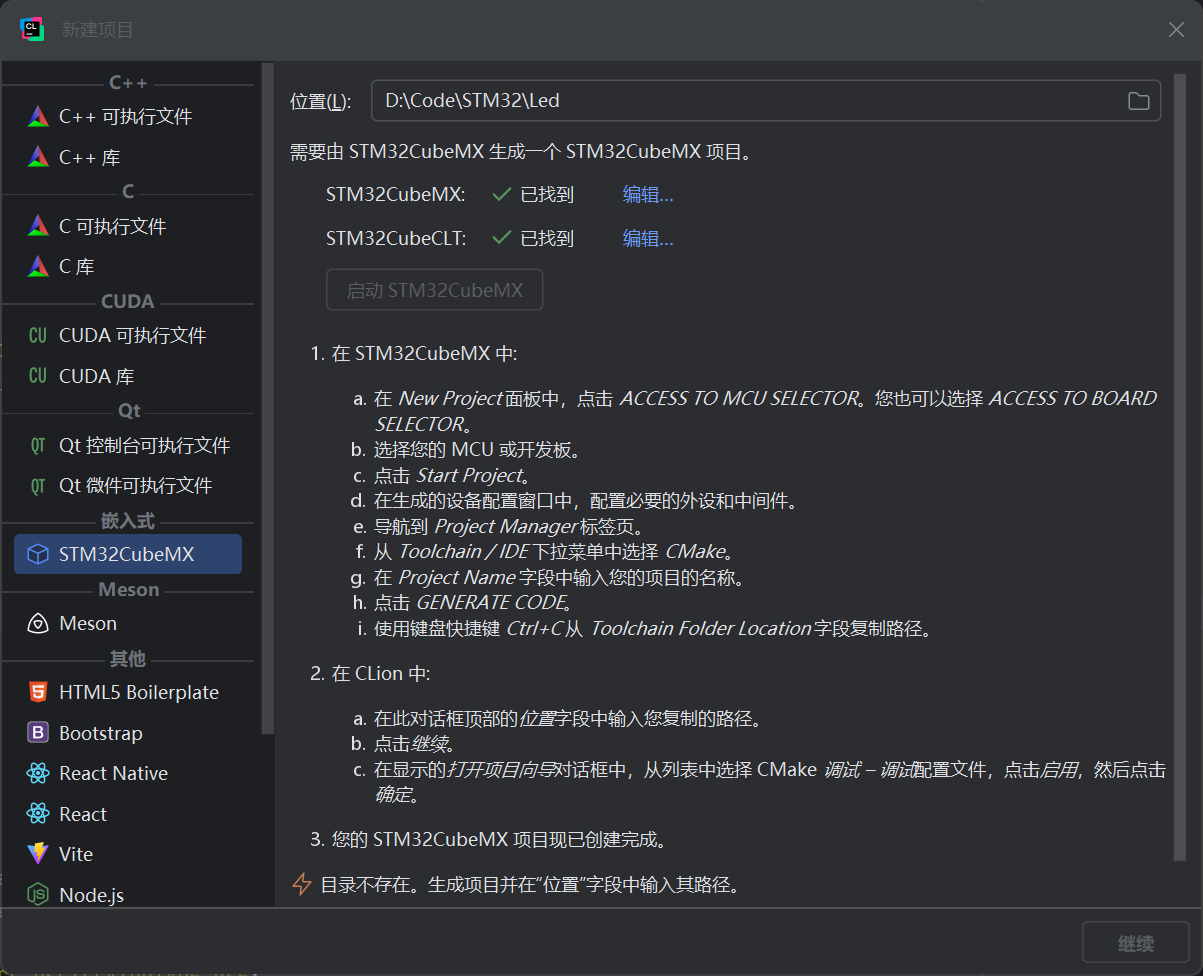Click the C 库 triangle icon
The image size is (1203, 976).
(38, 266)
